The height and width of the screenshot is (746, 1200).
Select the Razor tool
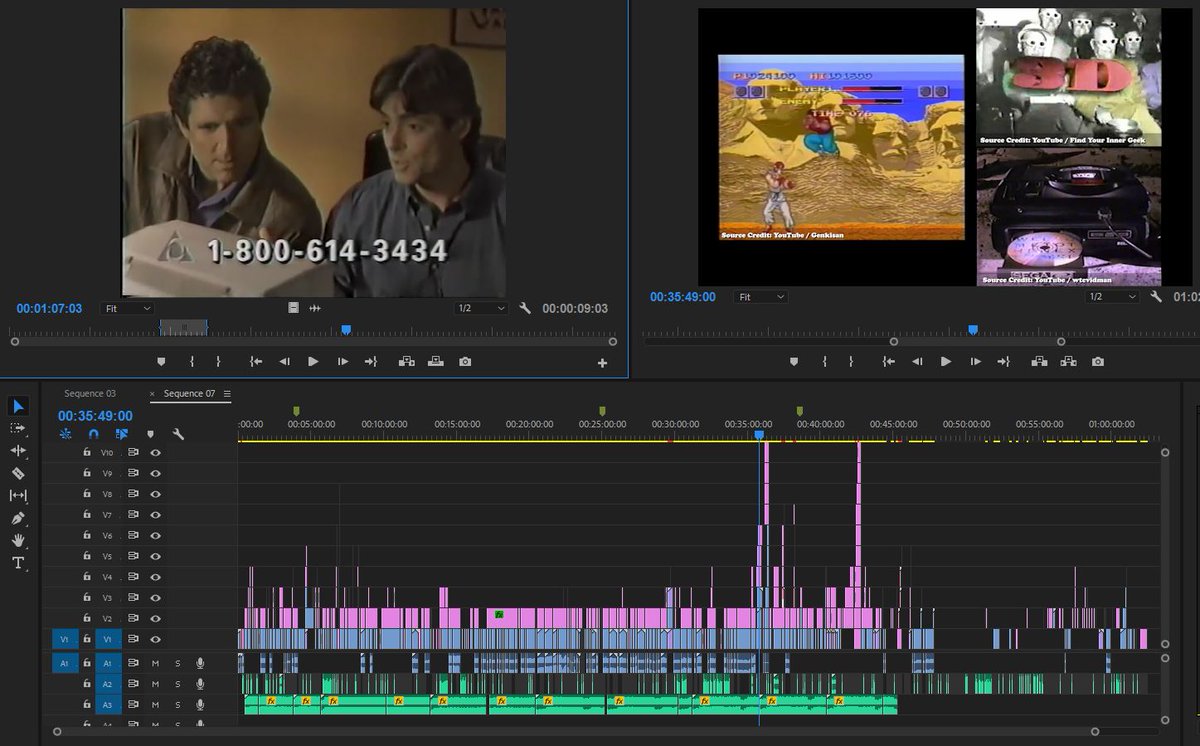18,473
